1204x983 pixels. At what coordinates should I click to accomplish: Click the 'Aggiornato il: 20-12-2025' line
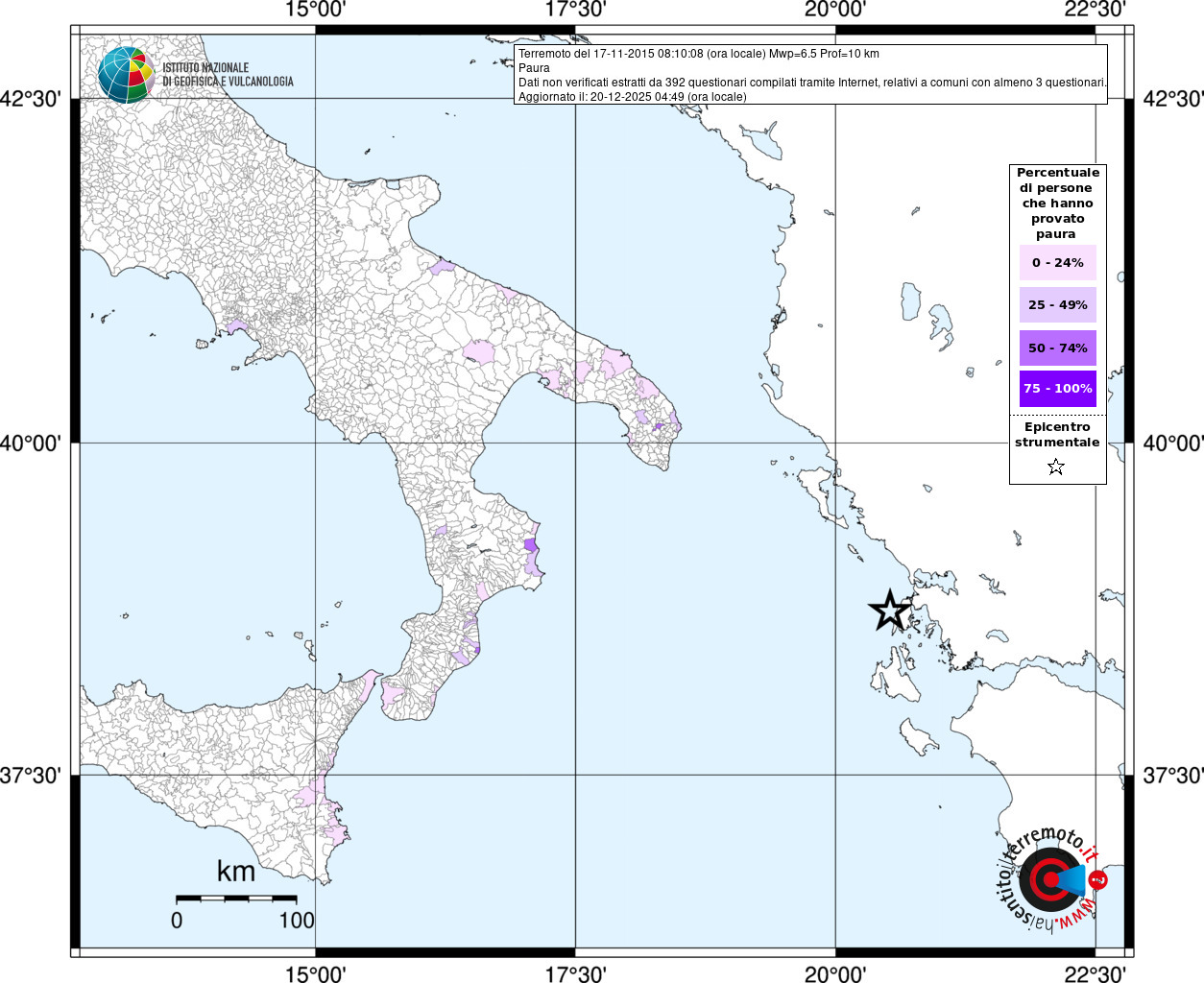pos(633,97)
